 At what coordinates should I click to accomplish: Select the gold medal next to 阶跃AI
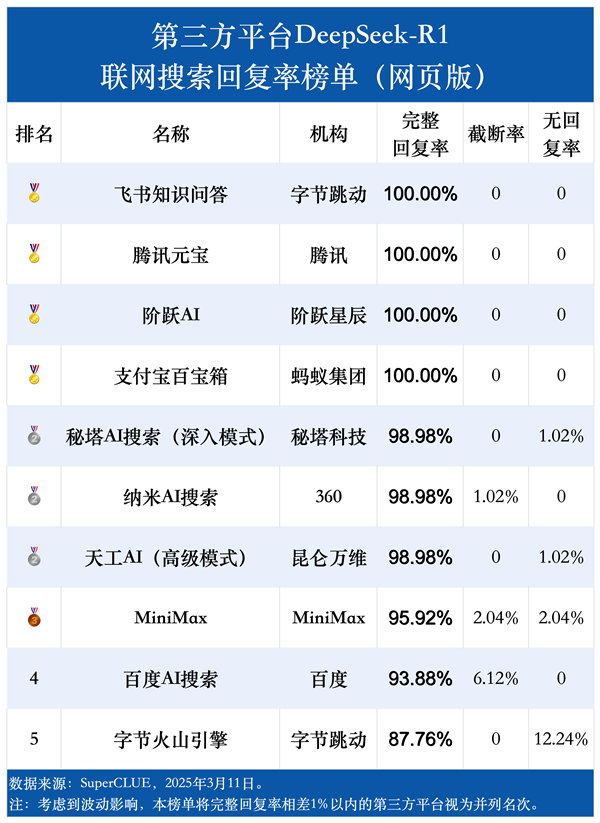pyautogui.click(x=34, y=315)
